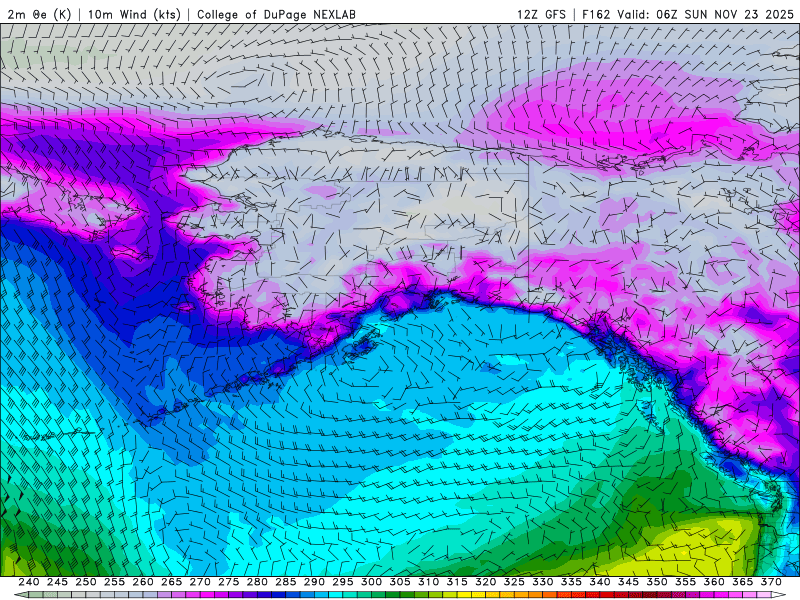Click the 335 legend tick label
Screen dimensions: 800x600
pos(571,582)
